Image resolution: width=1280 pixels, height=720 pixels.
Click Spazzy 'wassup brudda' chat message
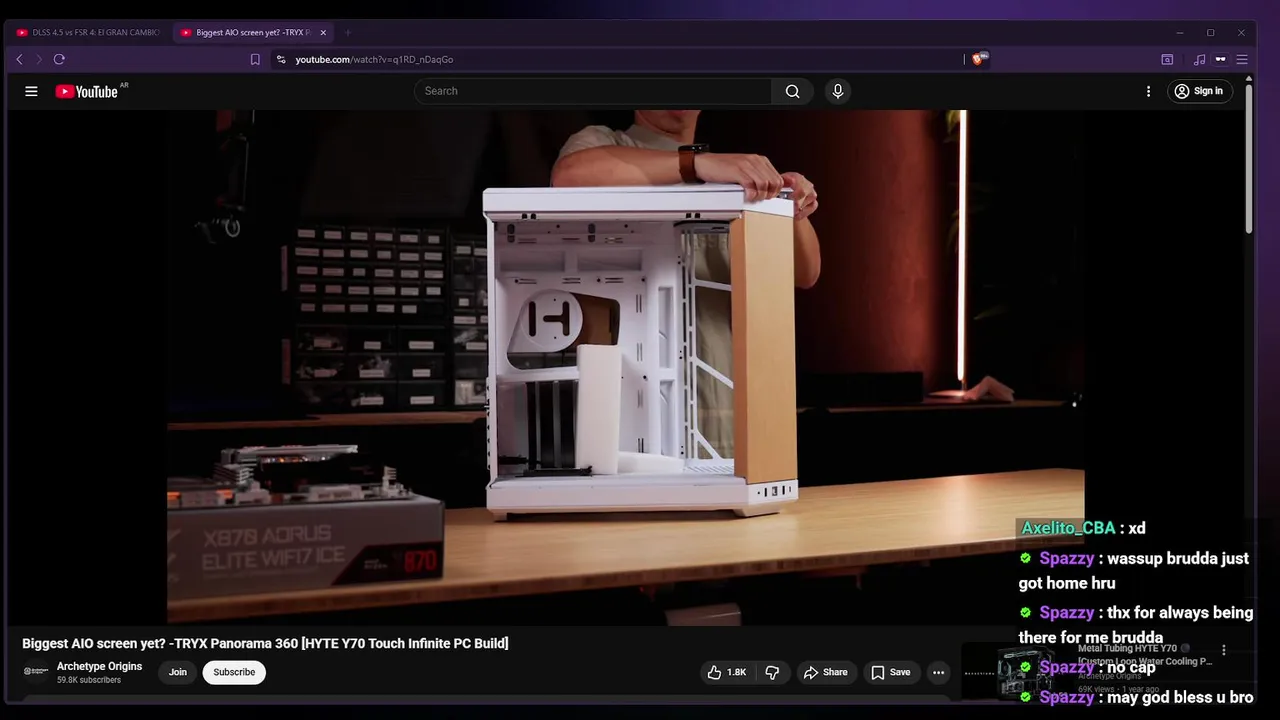1135,570
